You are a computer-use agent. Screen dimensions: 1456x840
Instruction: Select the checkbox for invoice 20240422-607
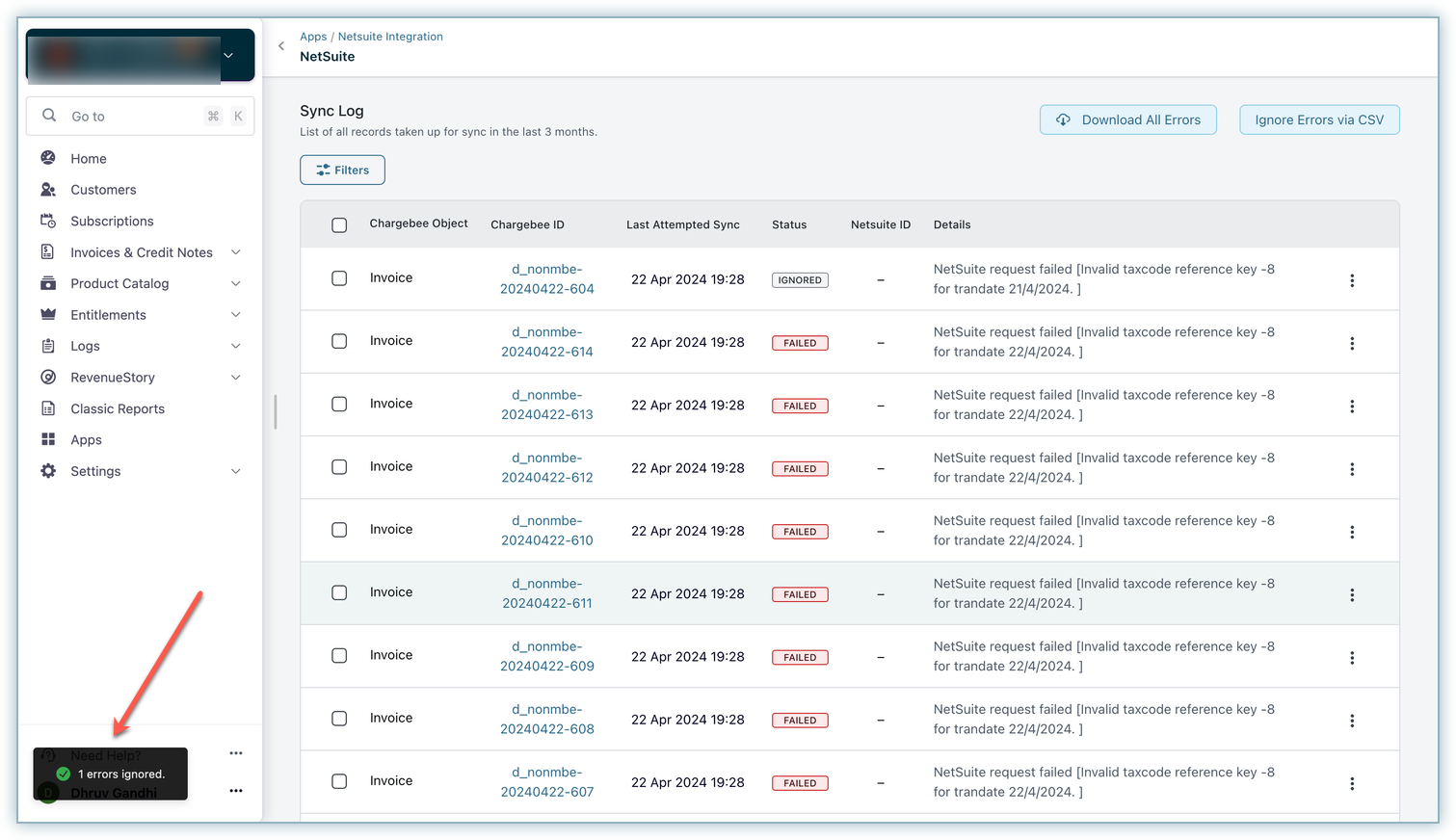tap(339, 781)
